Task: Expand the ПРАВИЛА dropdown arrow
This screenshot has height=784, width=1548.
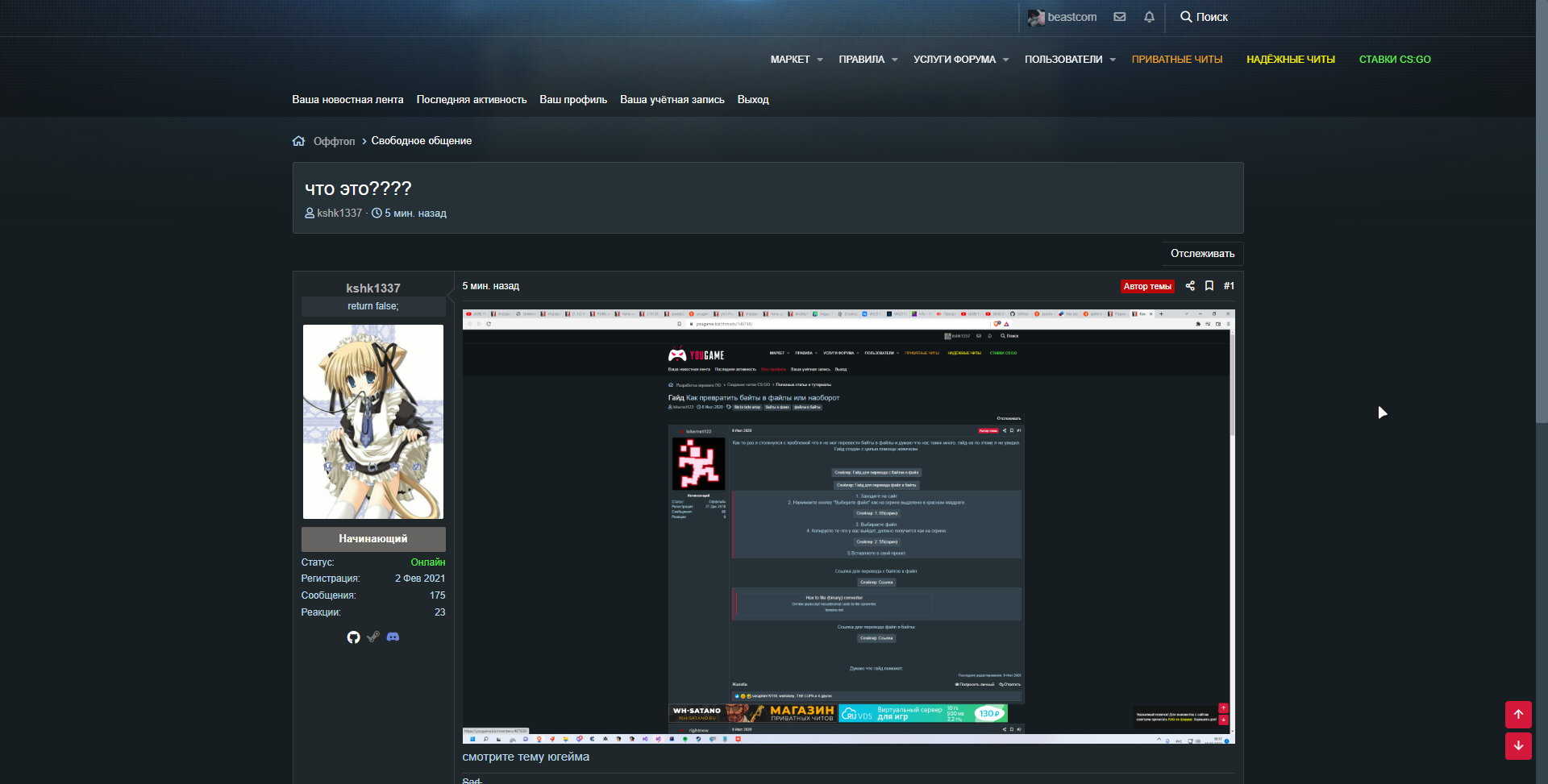Action: click(x=895, y=60)
